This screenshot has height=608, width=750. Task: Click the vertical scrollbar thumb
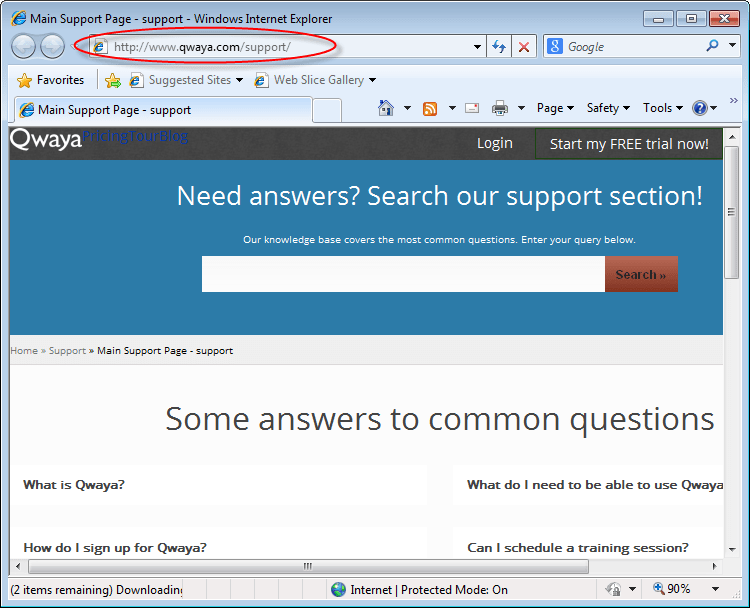click(x=731, y=211)
